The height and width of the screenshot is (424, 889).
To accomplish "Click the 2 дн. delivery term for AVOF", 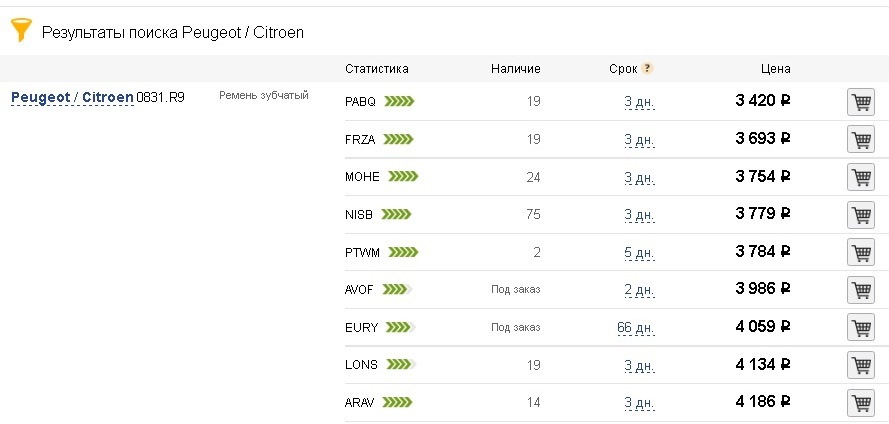I will (x=639, y=290).
